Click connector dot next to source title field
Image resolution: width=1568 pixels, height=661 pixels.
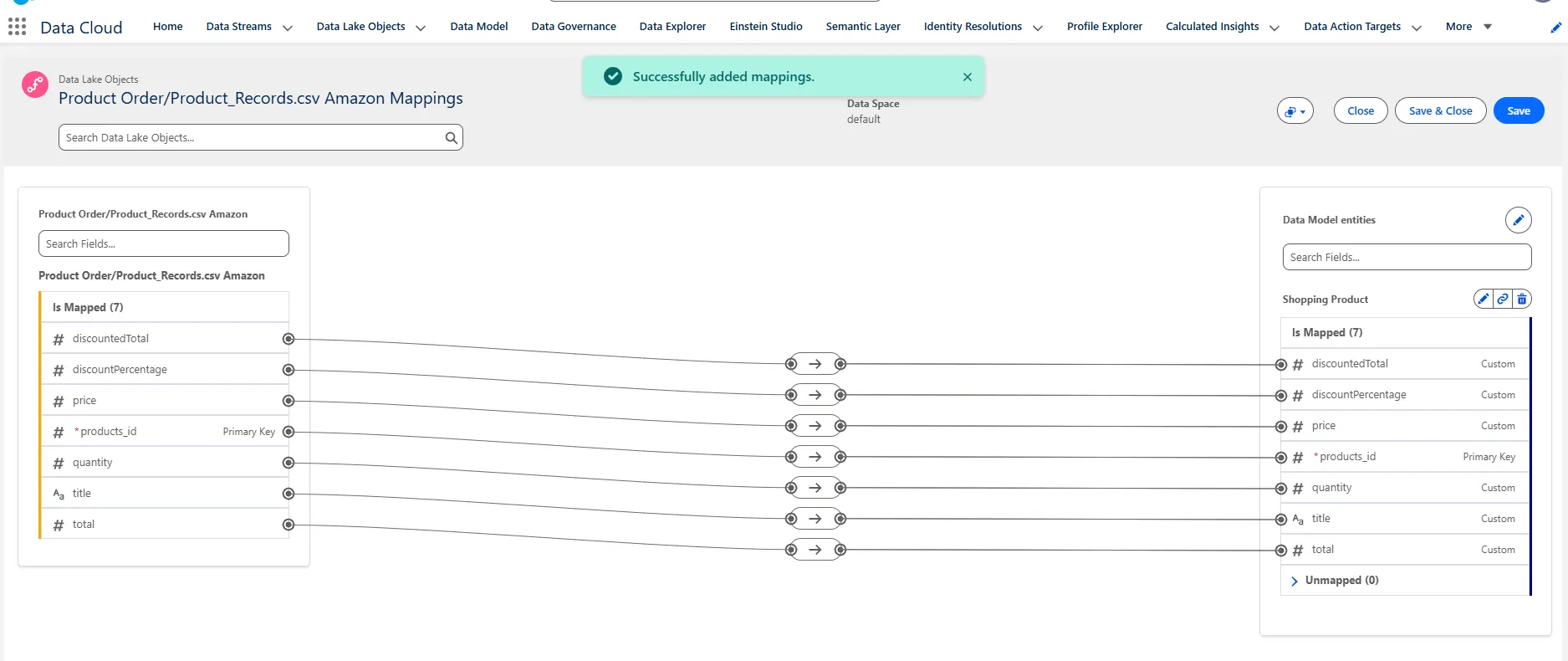(289, 494)
